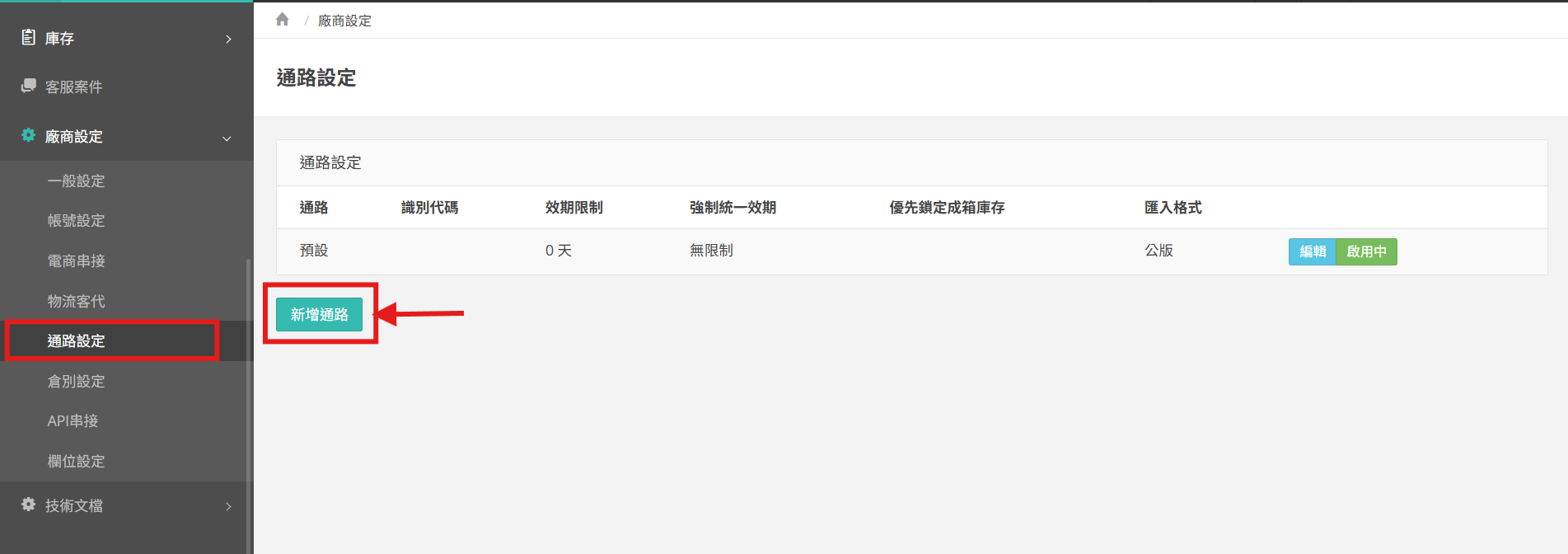Go to 電商串接 settings

click(x=76, y=261)
